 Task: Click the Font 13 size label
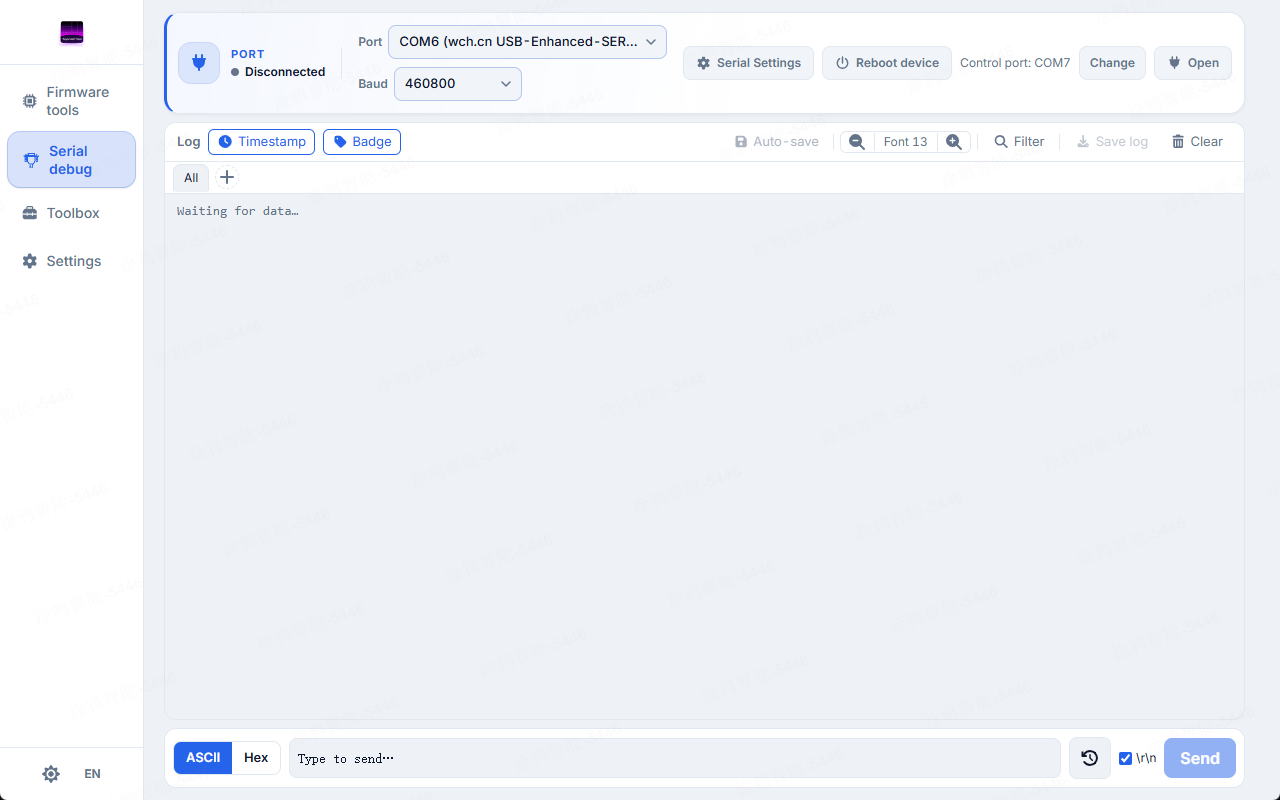point(906,142)
